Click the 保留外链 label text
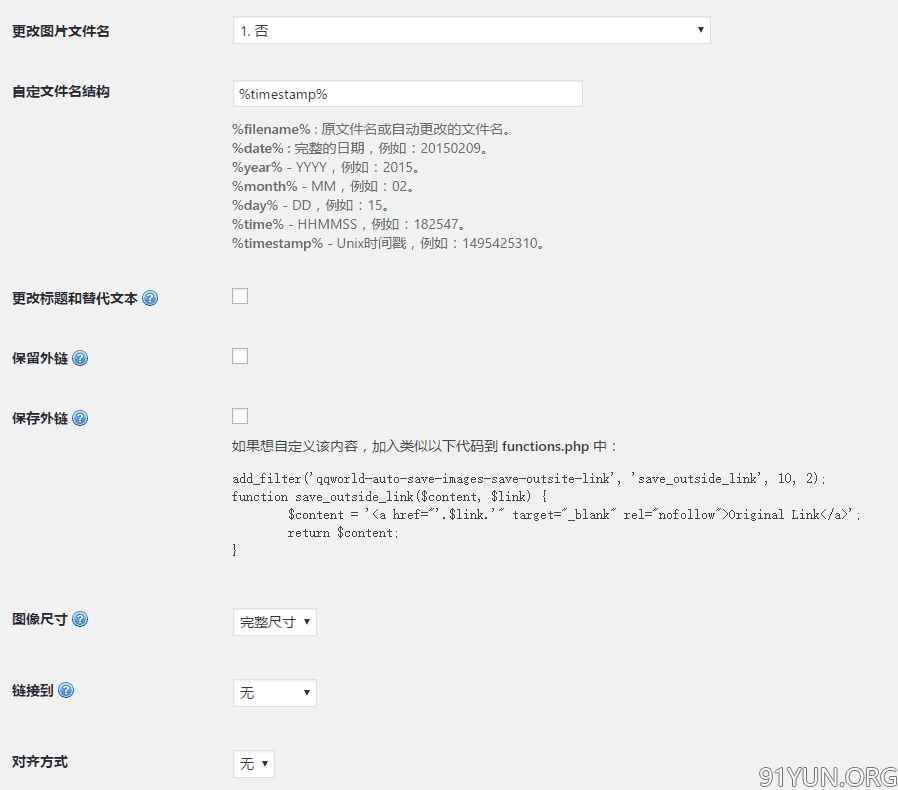898x790 pixels. 40,359
